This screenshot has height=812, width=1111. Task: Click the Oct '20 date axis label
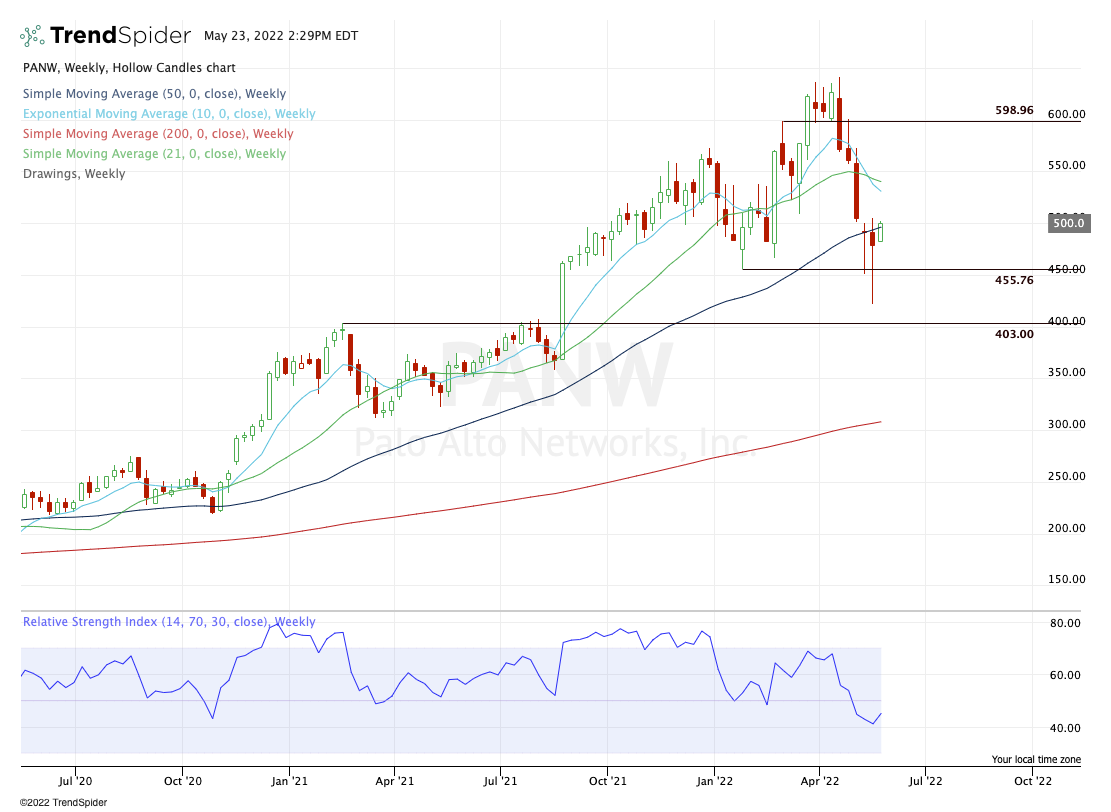183,781
